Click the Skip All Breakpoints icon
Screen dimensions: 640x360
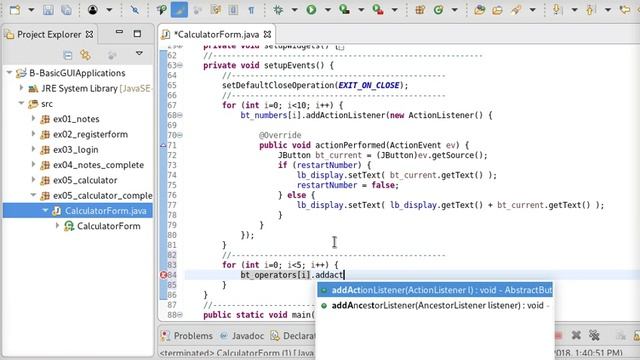pos(134,10)
